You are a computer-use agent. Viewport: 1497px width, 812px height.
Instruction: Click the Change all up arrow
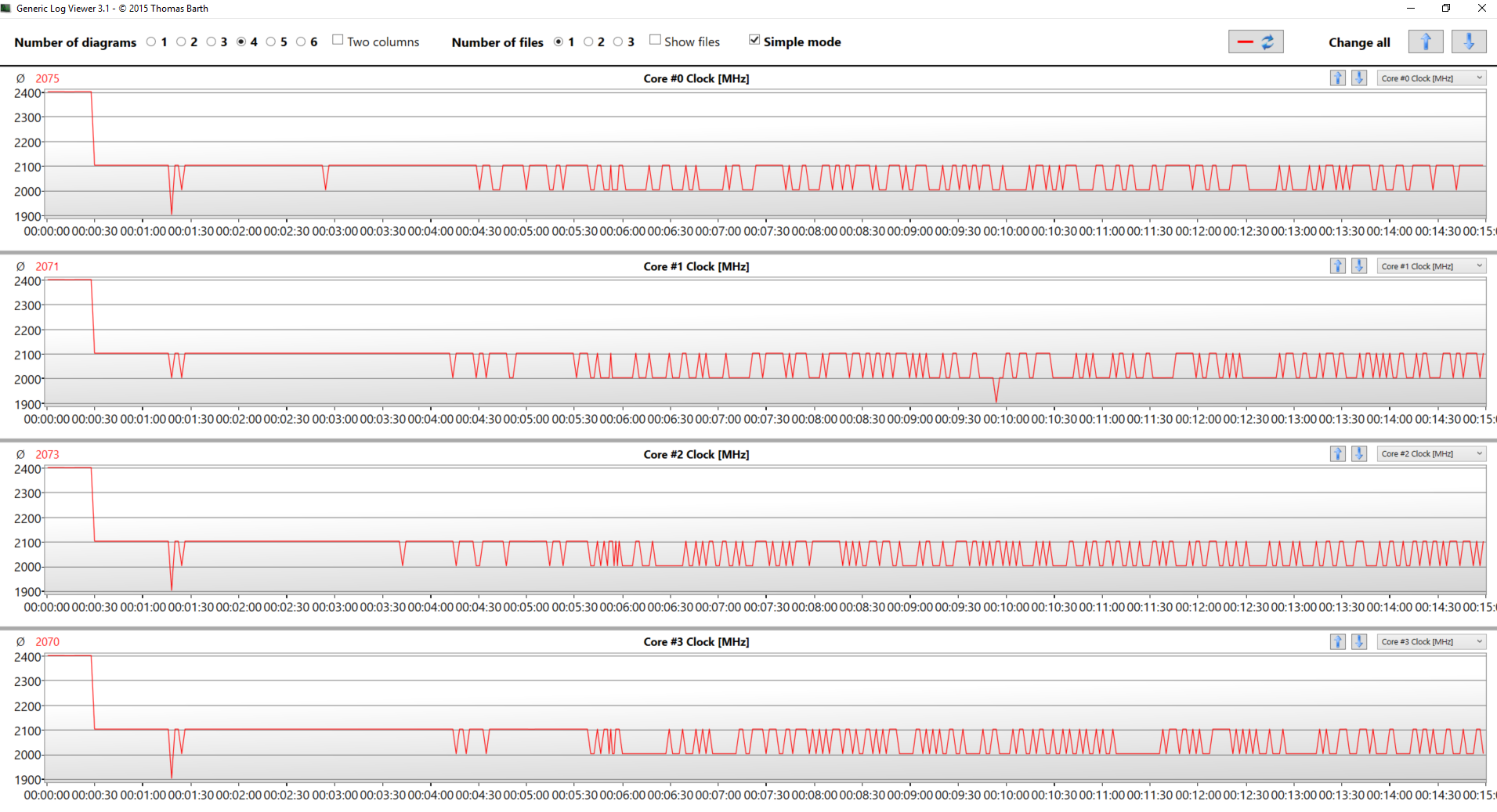click(1425, 42)
